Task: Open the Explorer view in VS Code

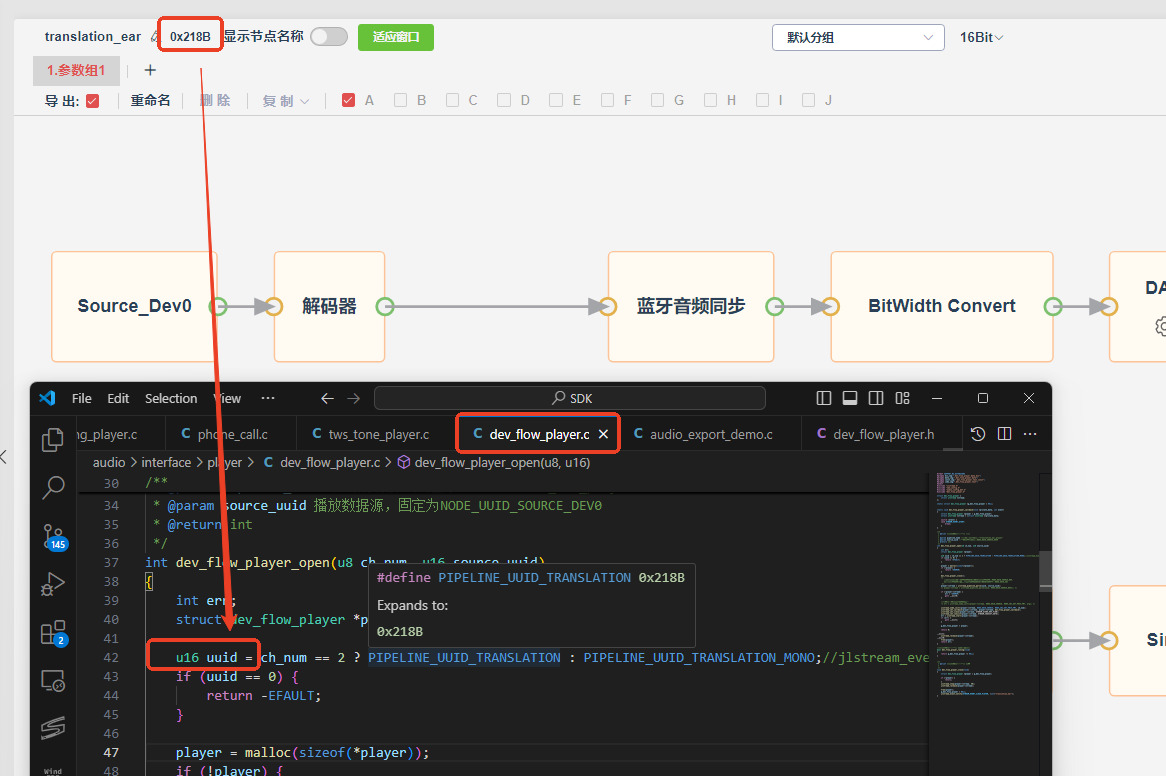Action: pos(52,440)
